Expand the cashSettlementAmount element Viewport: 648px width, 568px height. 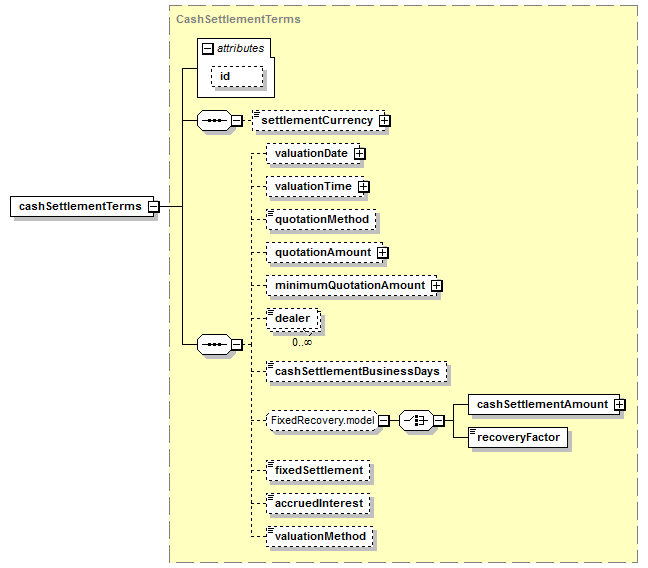tap(619, 404)
